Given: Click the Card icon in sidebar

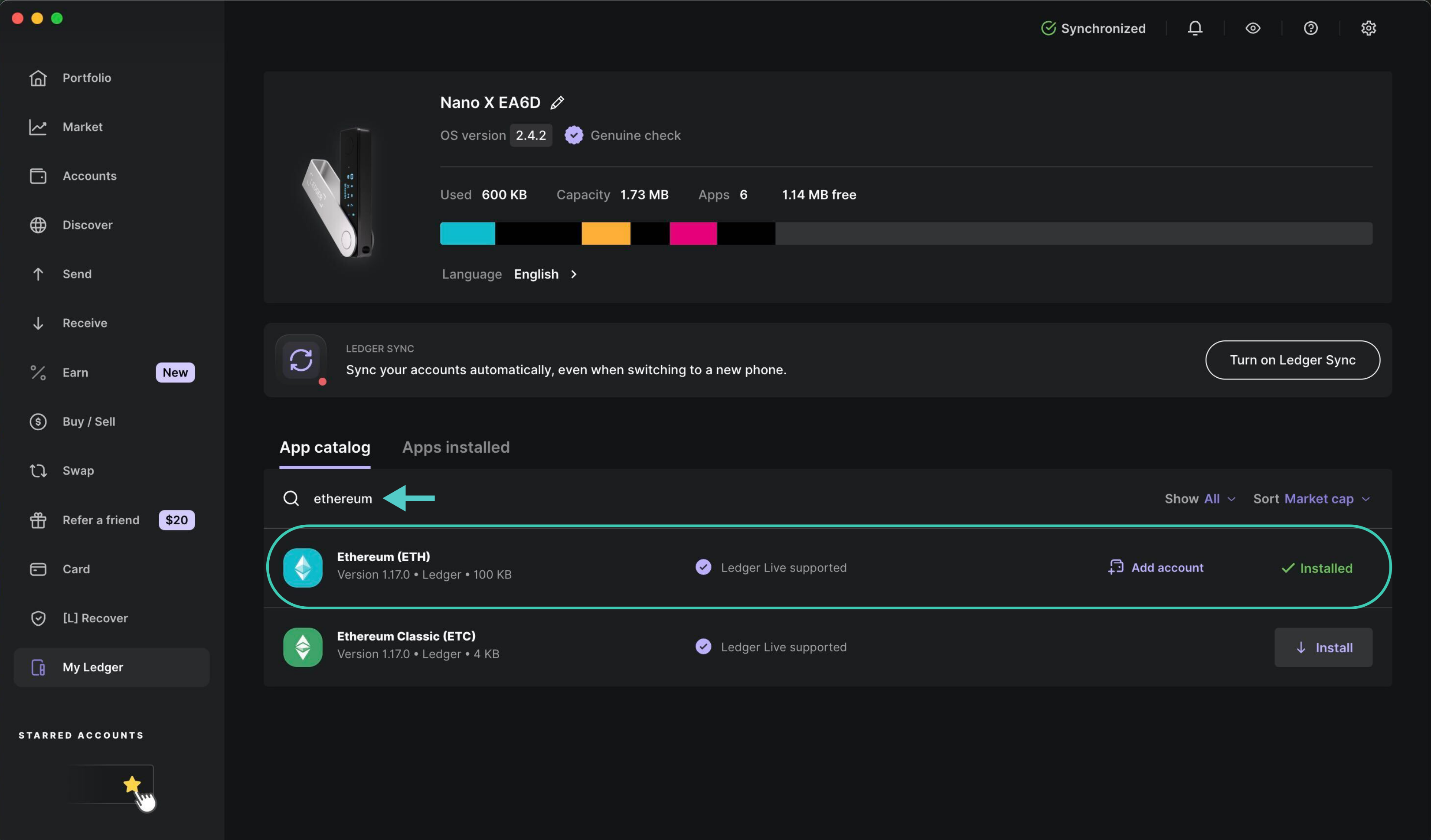Looking at the screenshot, I should click(x=38, y=569).
